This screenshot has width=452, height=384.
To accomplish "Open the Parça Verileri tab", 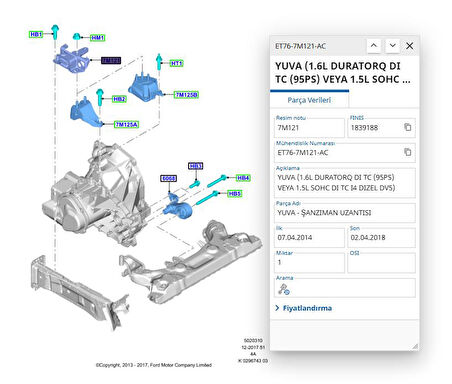I will click(309, 100).
